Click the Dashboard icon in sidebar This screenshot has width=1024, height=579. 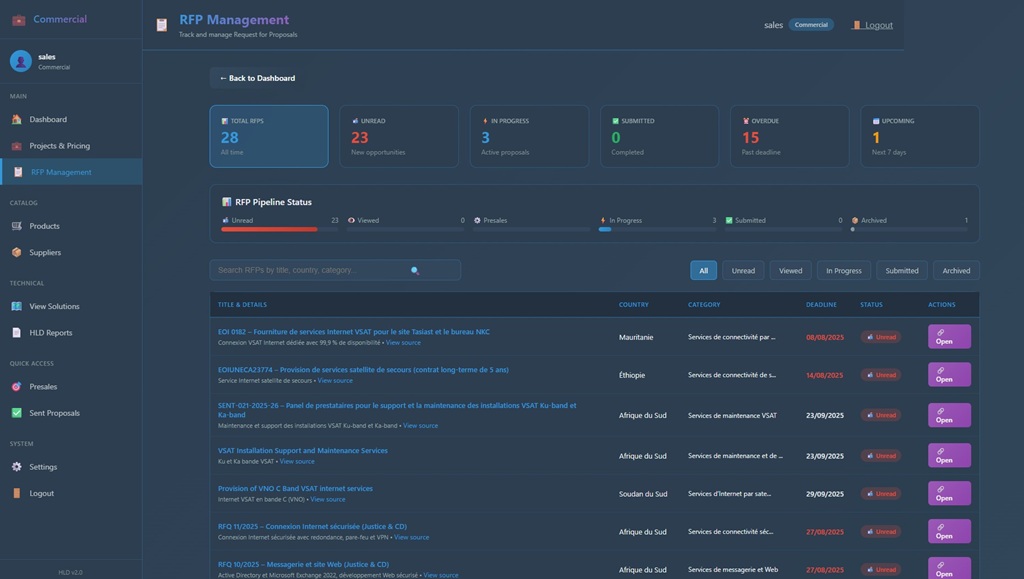pyautogui.click(x=16, y=120)
